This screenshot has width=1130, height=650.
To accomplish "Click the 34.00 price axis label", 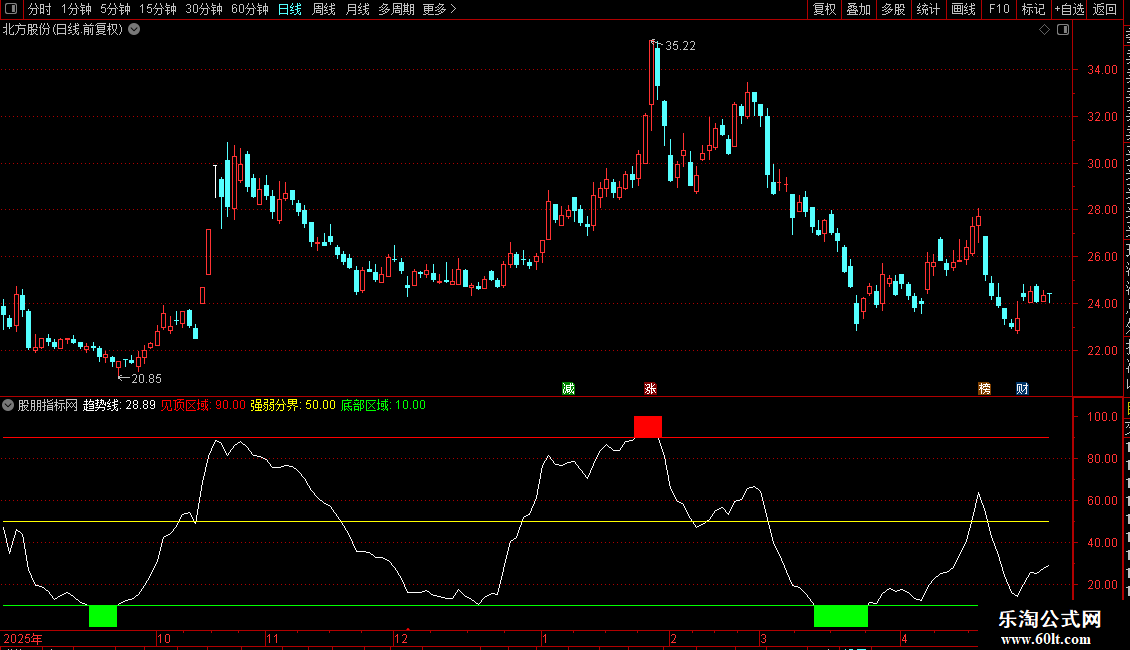I will pos(1102,70).
